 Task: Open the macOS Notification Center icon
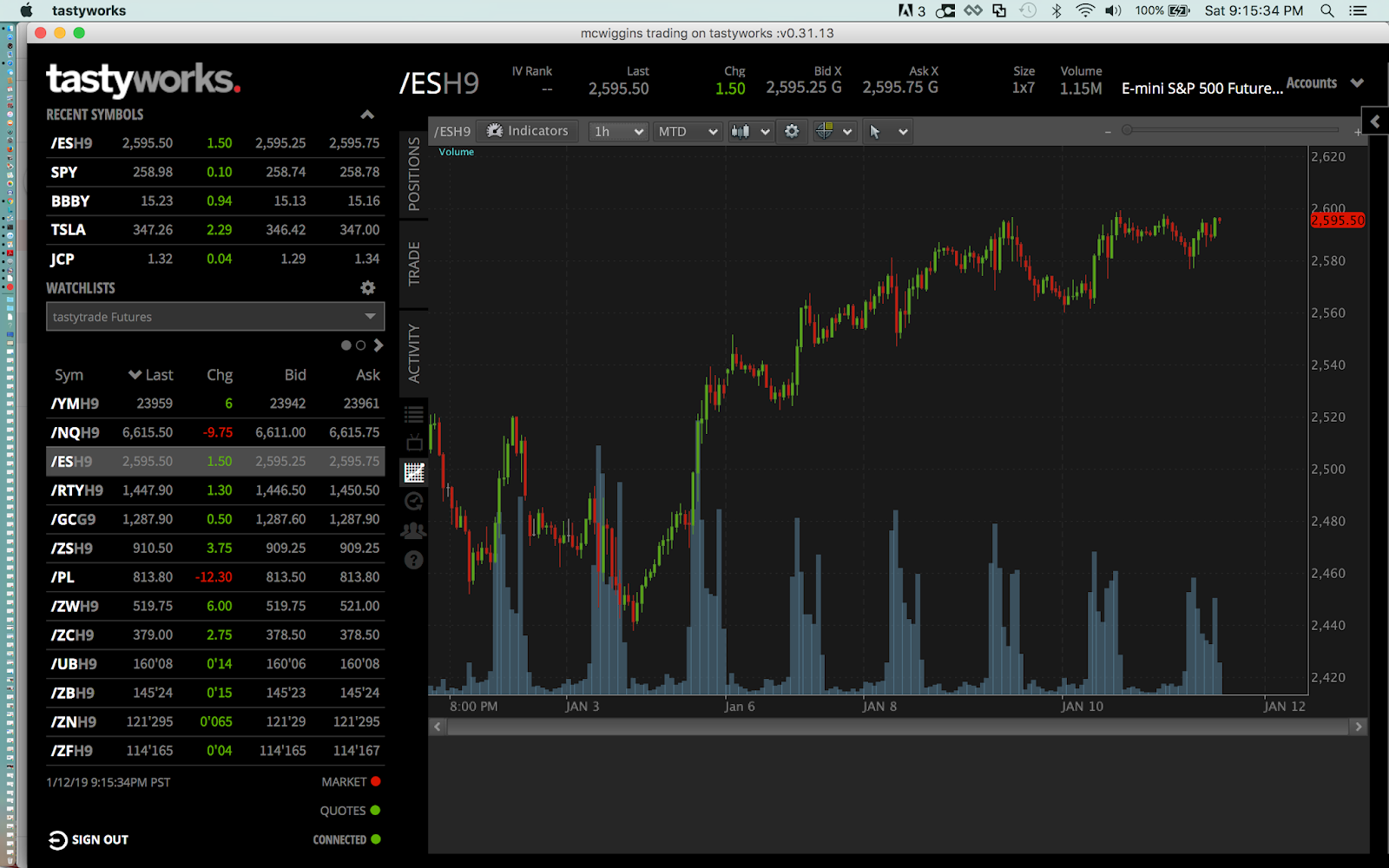coord(1358,10)
